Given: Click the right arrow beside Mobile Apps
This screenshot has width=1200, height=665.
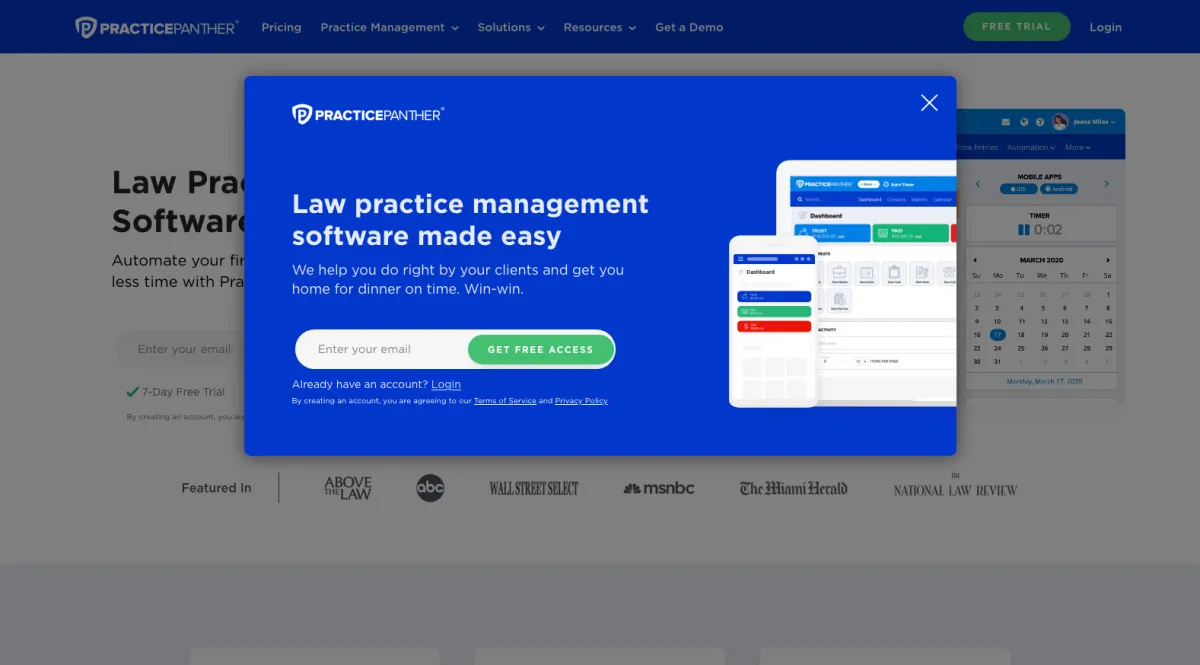Looking at the screenshot, I should tap(1106, 184).
